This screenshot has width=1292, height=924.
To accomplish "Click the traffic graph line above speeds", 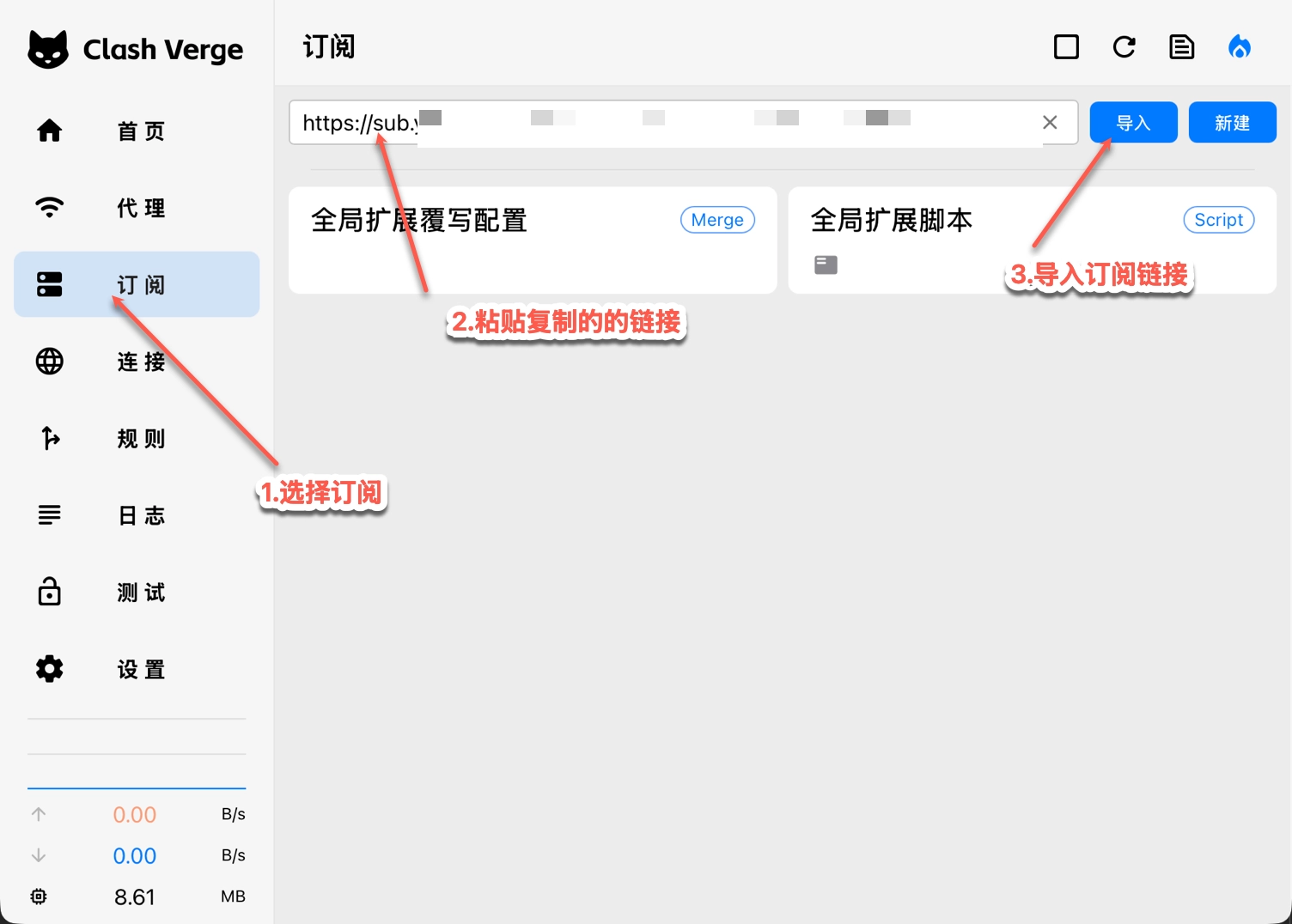I will pos(137,787).
